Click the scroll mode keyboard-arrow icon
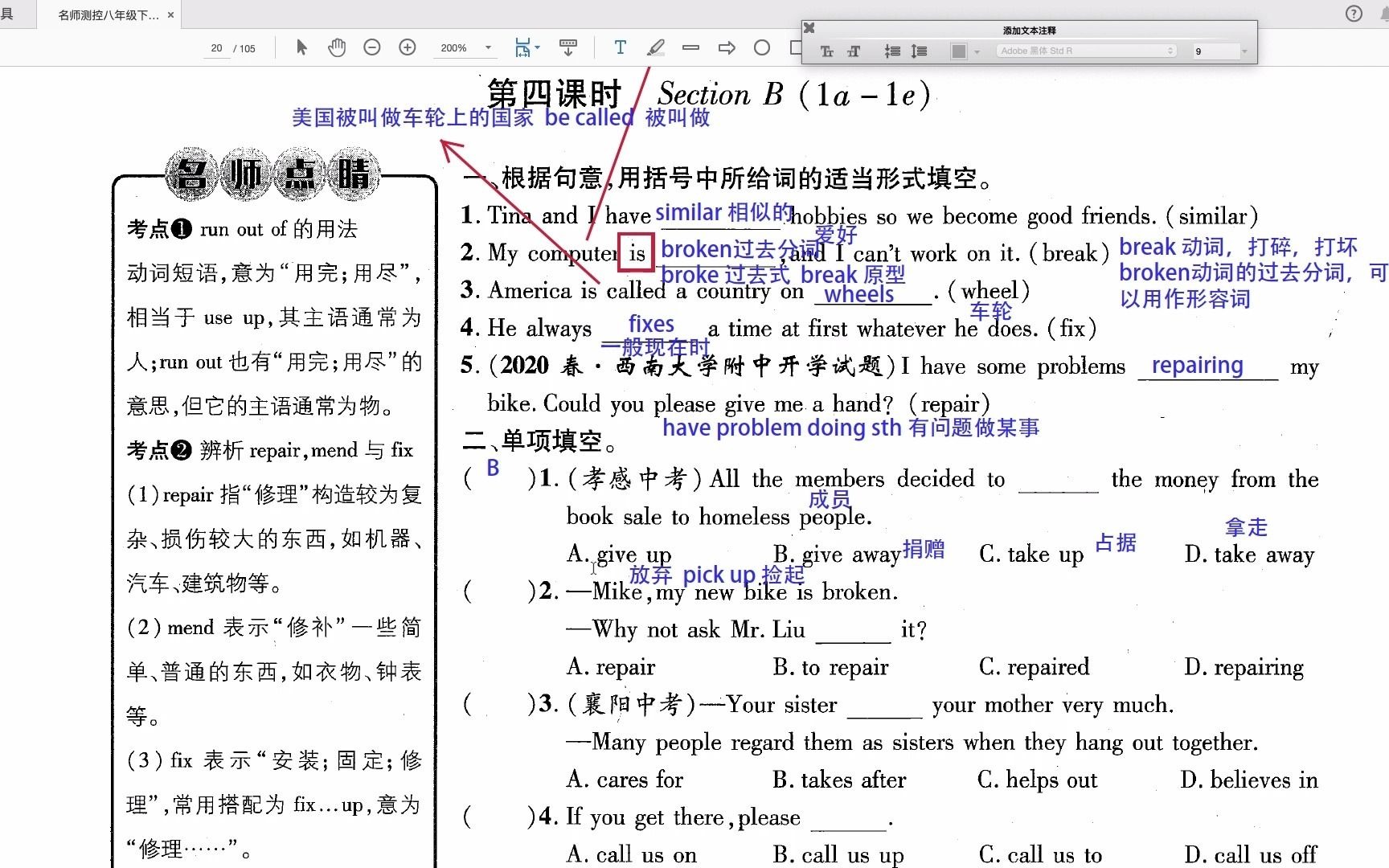 click(x=568, y=47)
